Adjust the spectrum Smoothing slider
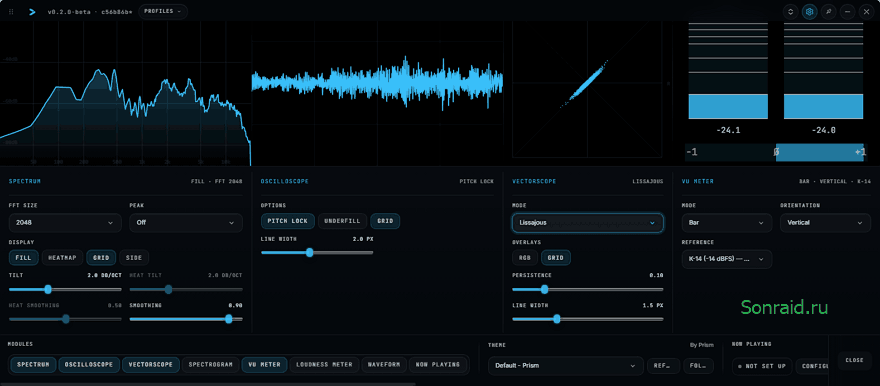880x386 pixels. coord(186,319)
